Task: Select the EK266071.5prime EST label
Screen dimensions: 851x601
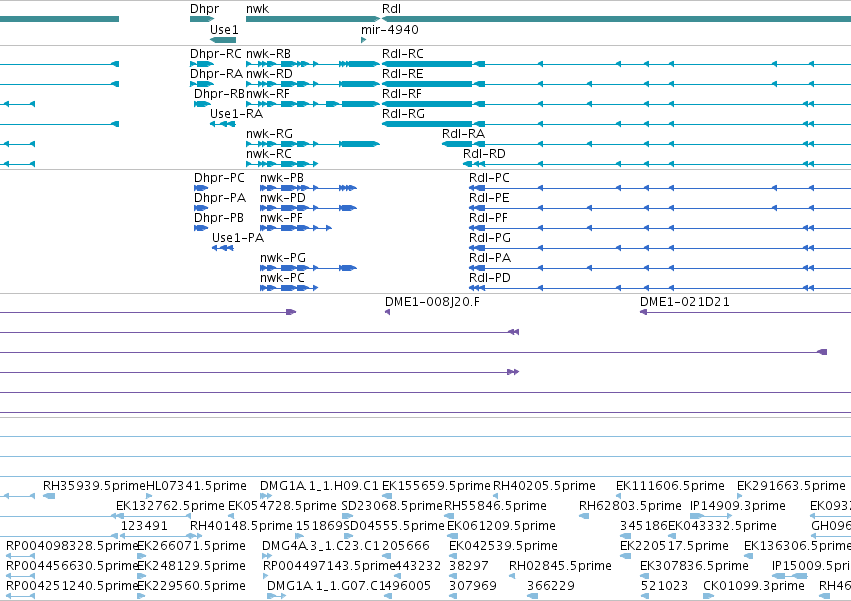Action: (192, 546)
